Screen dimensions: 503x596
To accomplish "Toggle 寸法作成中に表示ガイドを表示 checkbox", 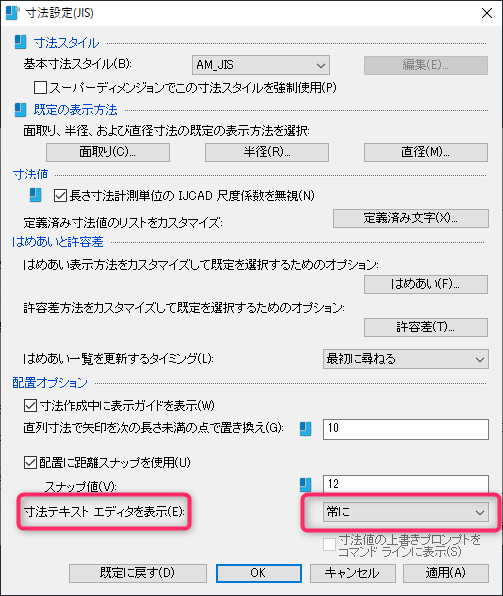I will [30, 405].
